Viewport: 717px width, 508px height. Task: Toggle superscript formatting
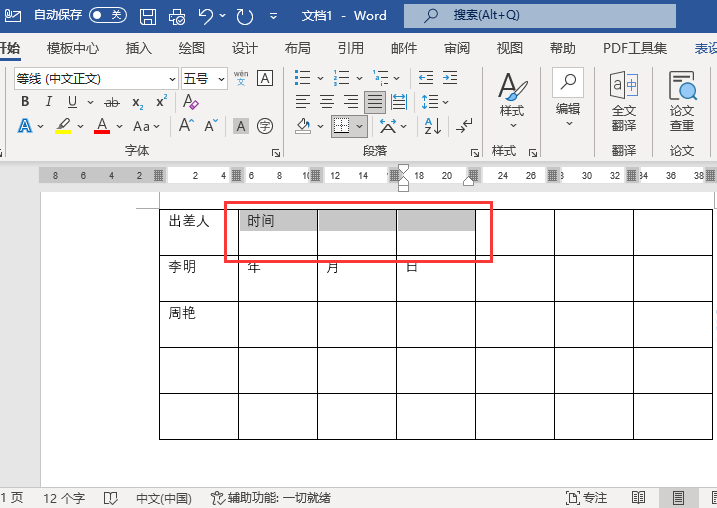(161, 102)
